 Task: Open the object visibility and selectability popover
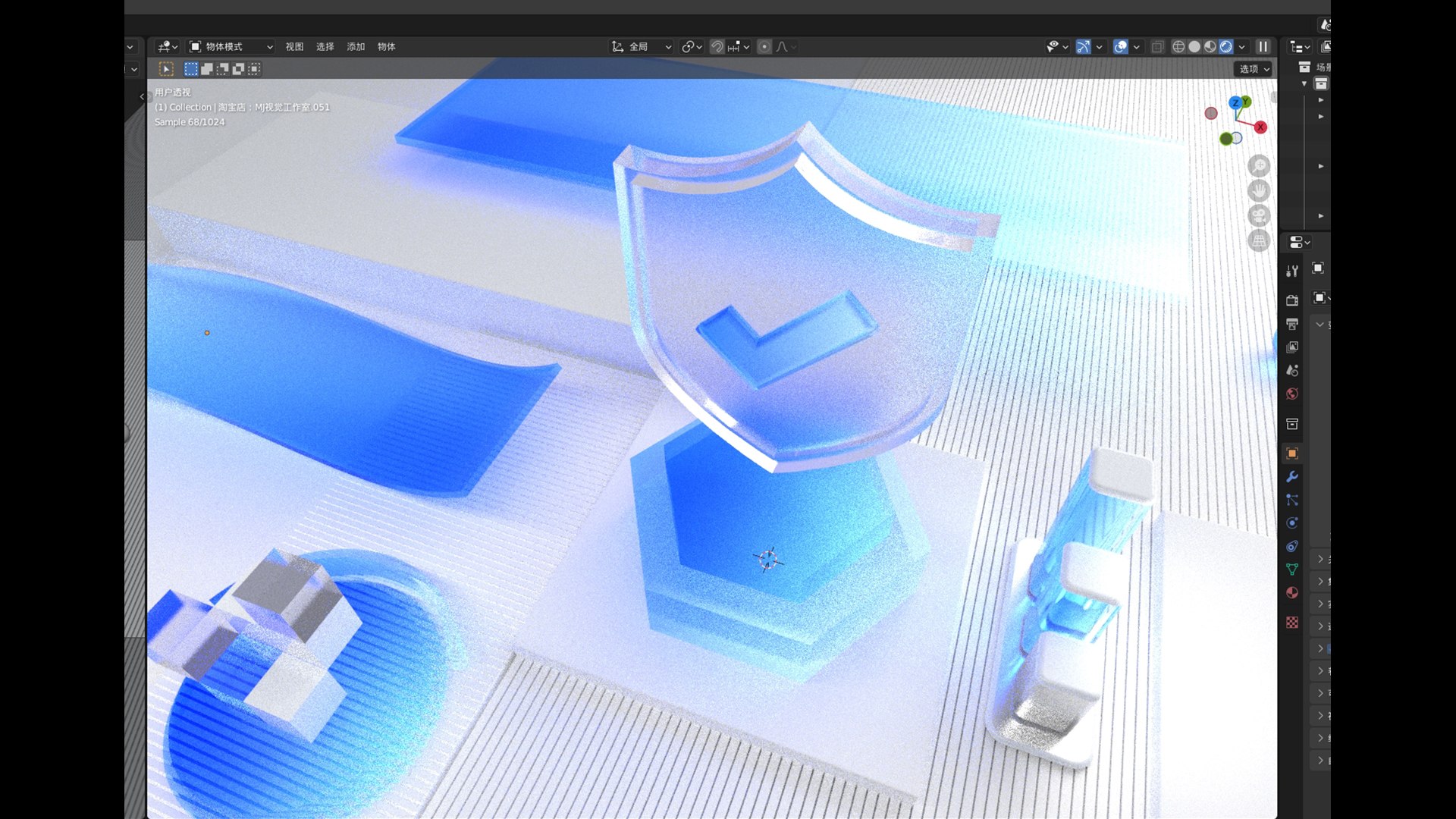pyautogui.click(x=1057, y=47)
